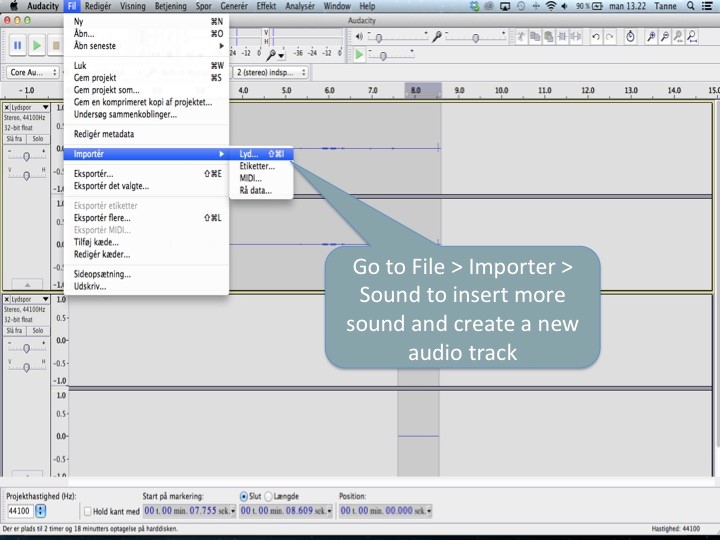720x540 pixels.
Task: Click the microphone input volume icon
Action: (x=436, y=36)
